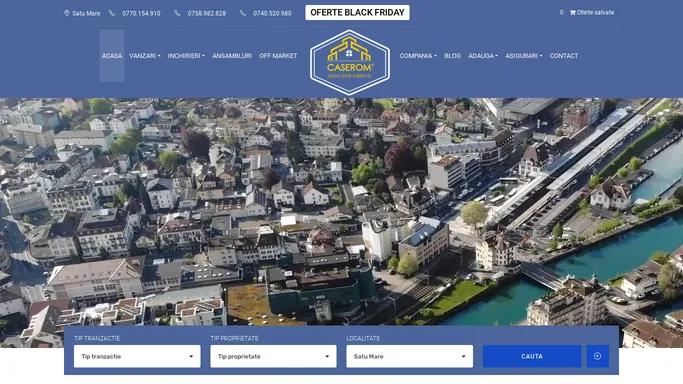This screenshot has width=683, height=384.
Task: Click the plus icon for advanced search
Action: (x=598, y=356)
